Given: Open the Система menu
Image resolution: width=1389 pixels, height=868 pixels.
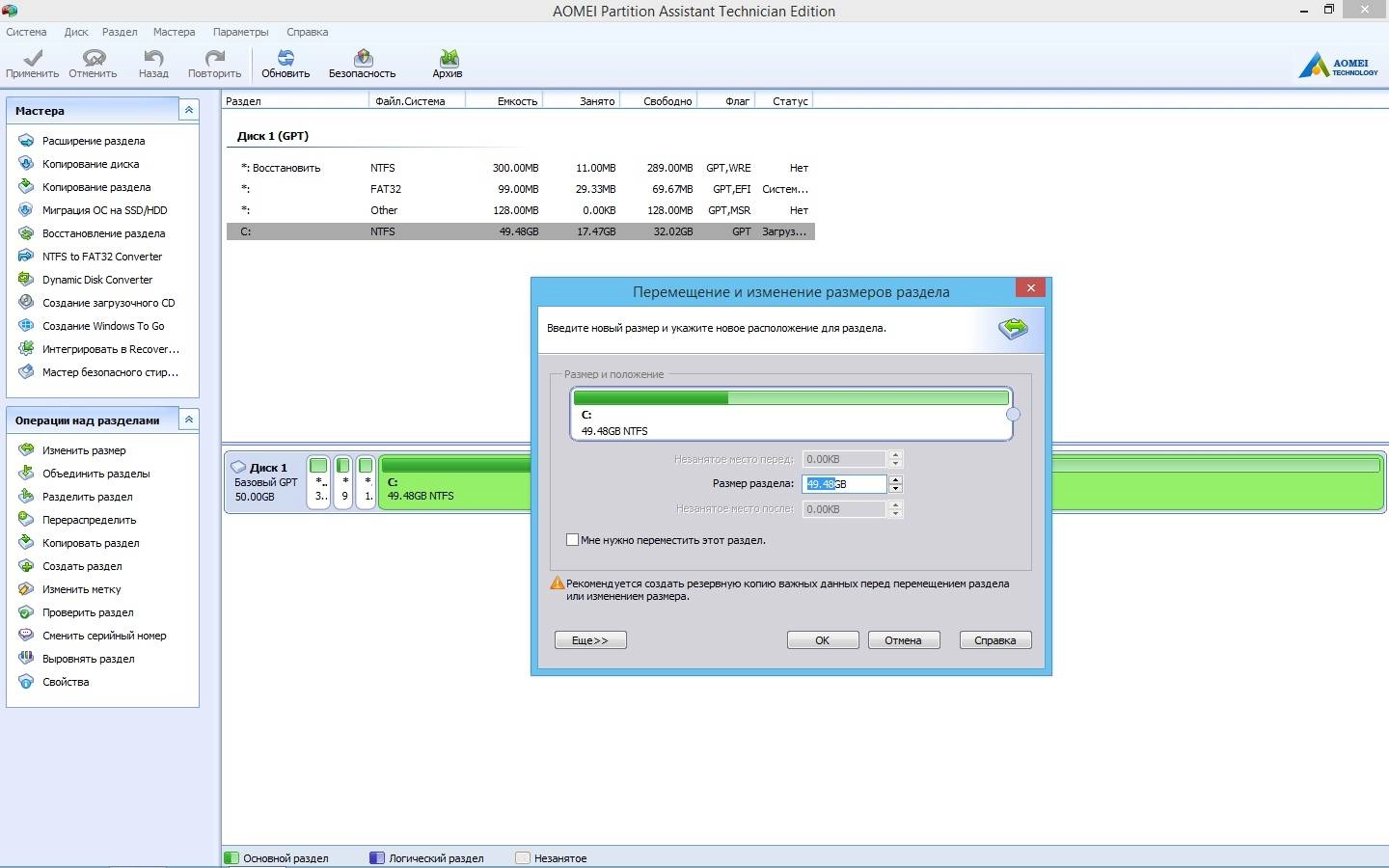Looking at the screenshot, I should pos(26,32).
